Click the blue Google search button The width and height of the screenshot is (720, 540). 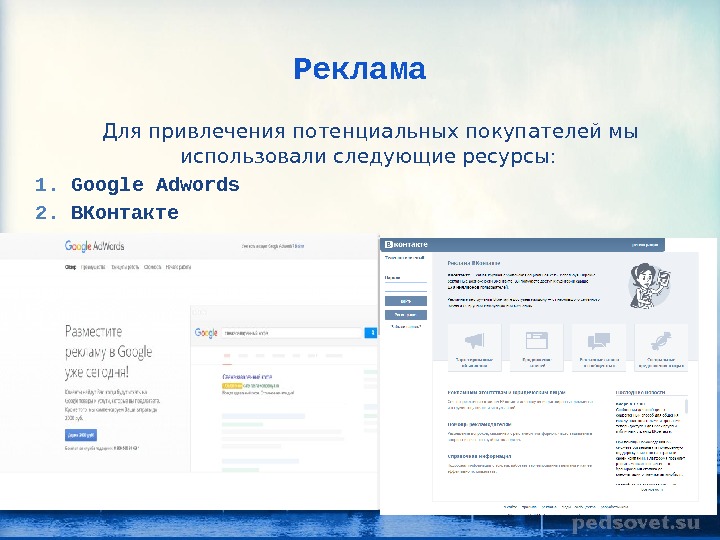(x=371, y=332)
